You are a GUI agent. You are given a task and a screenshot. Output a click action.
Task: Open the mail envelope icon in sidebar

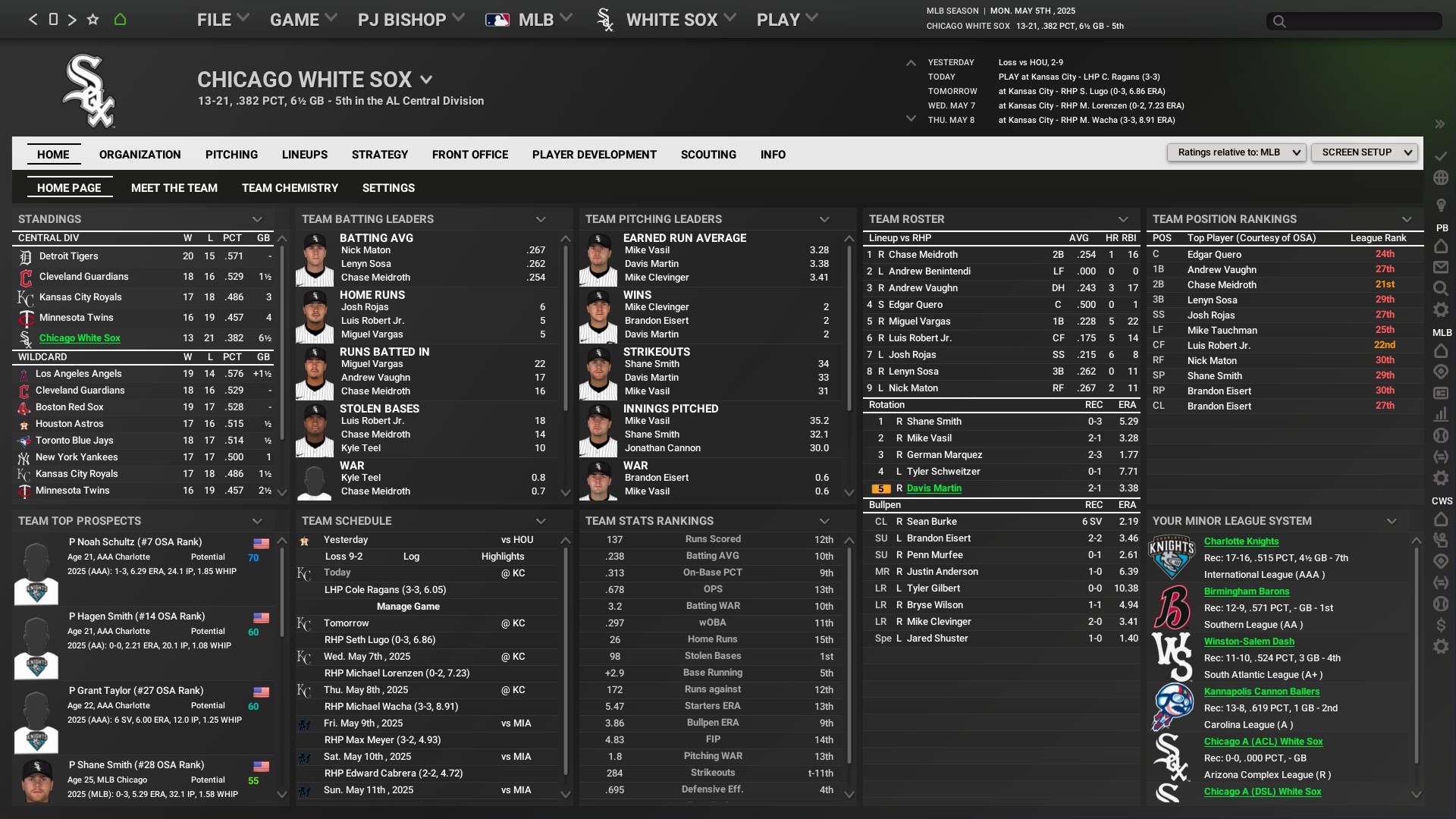click(1441, 267)
